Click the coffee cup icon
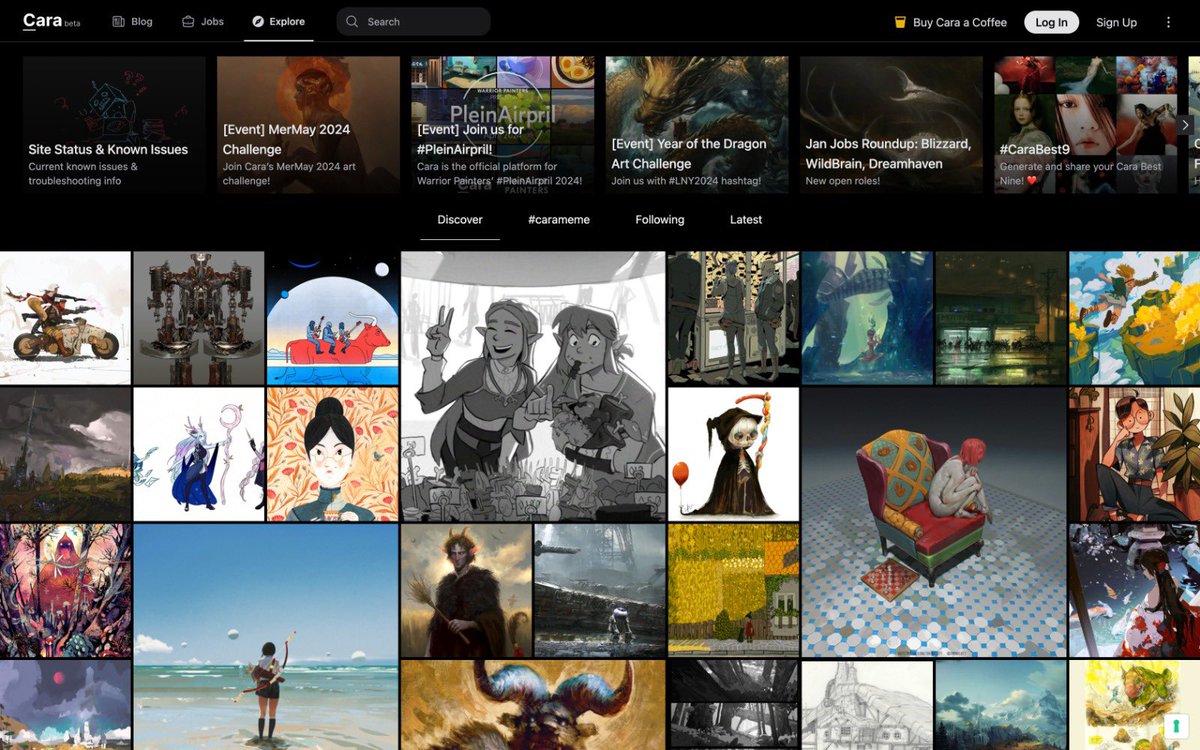1200x750 pixels. [x=900, y=22]
